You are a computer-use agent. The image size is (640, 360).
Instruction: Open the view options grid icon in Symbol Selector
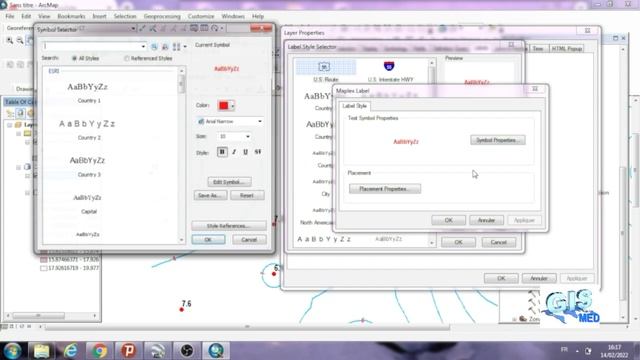[x=177, y=47]
